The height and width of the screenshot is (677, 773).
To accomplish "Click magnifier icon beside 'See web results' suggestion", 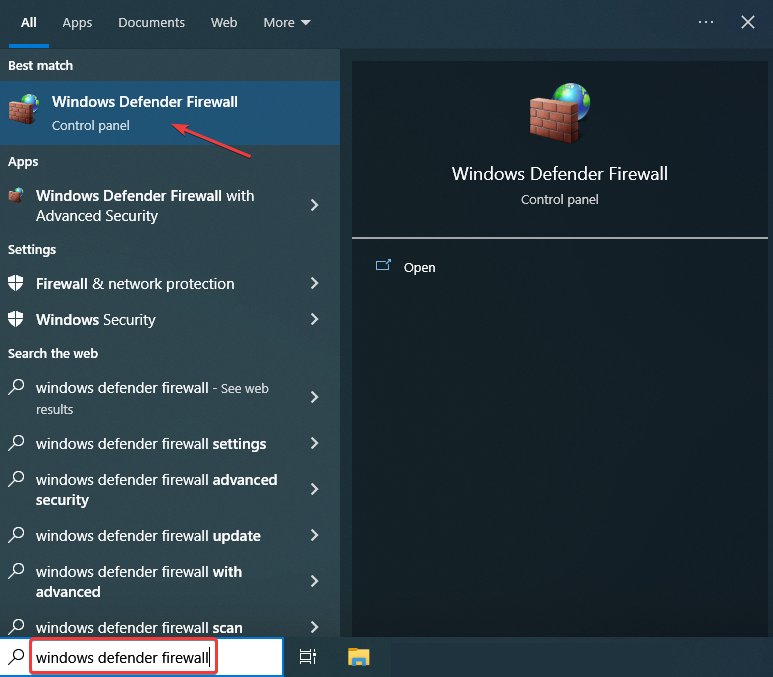I will pos(16,387).
